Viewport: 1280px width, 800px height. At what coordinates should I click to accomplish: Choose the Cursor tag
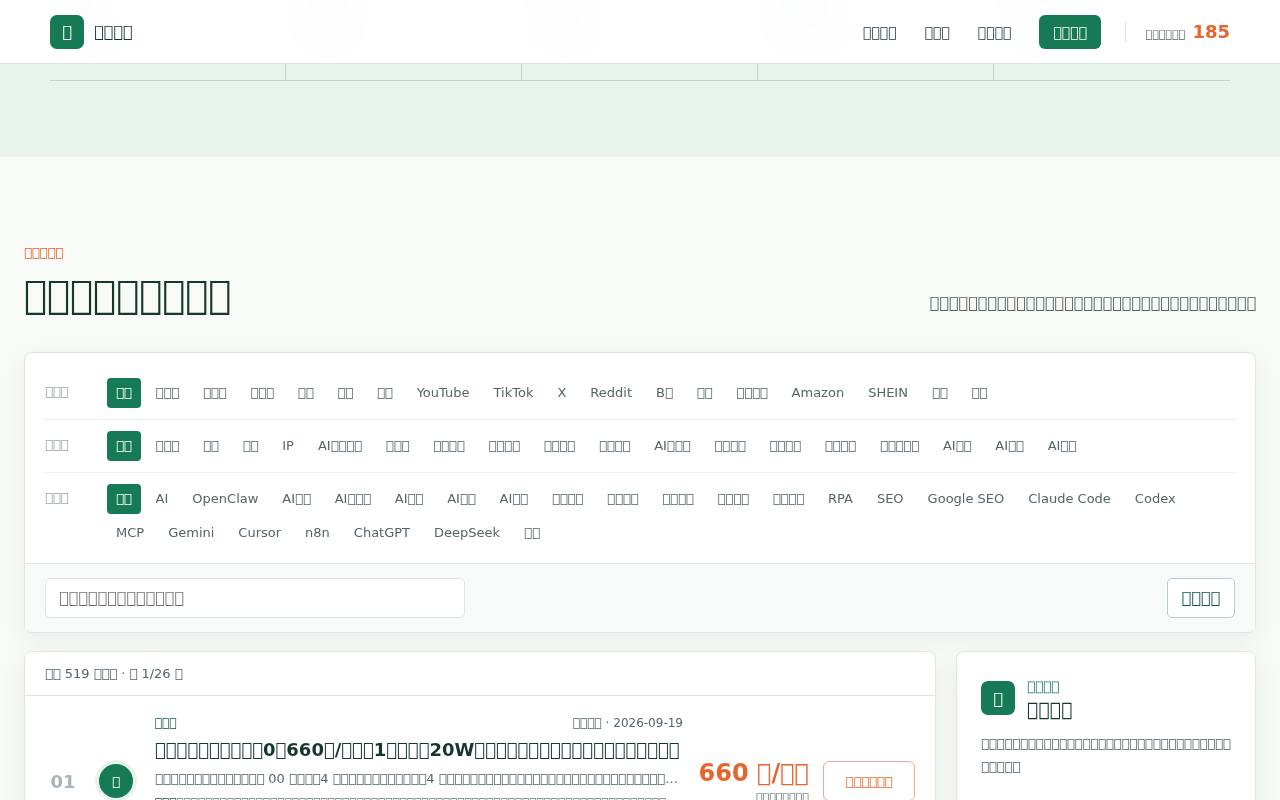click(259, 533)
